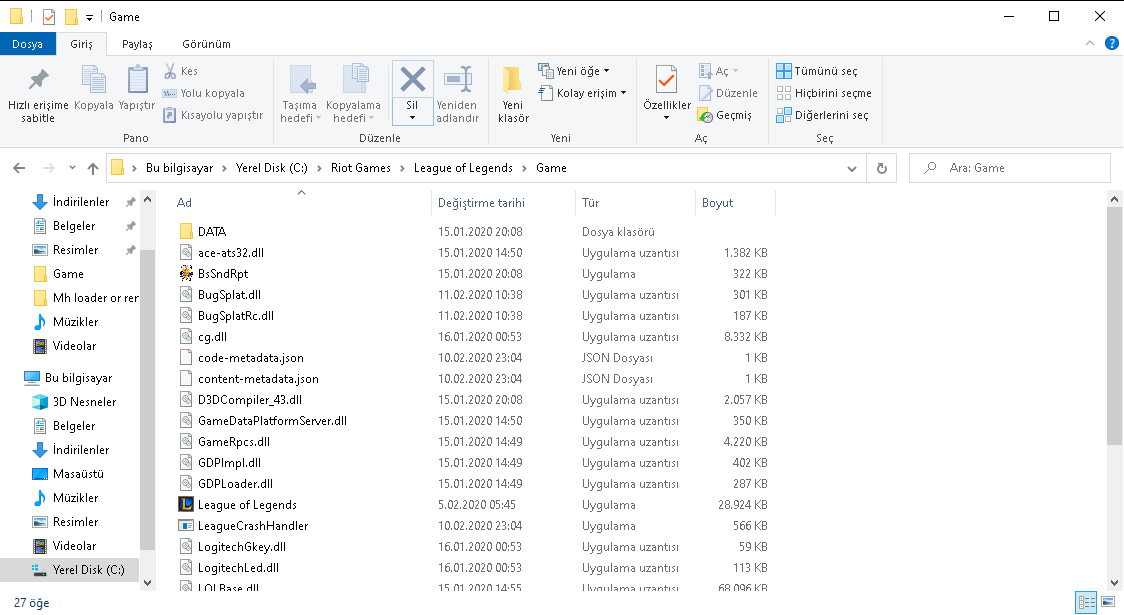
Task: Copy path with Yolu kopyala
Action: tap(204, 93)
